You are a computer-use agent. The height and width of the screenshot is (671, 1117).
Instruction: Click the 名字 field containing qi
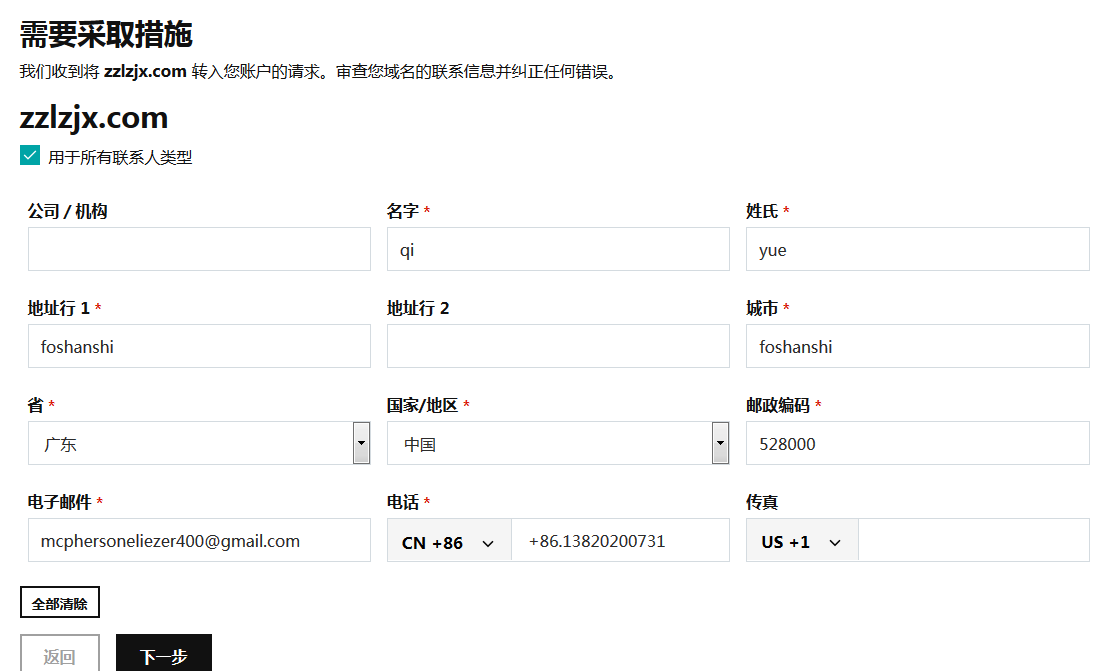pos(558,249)
